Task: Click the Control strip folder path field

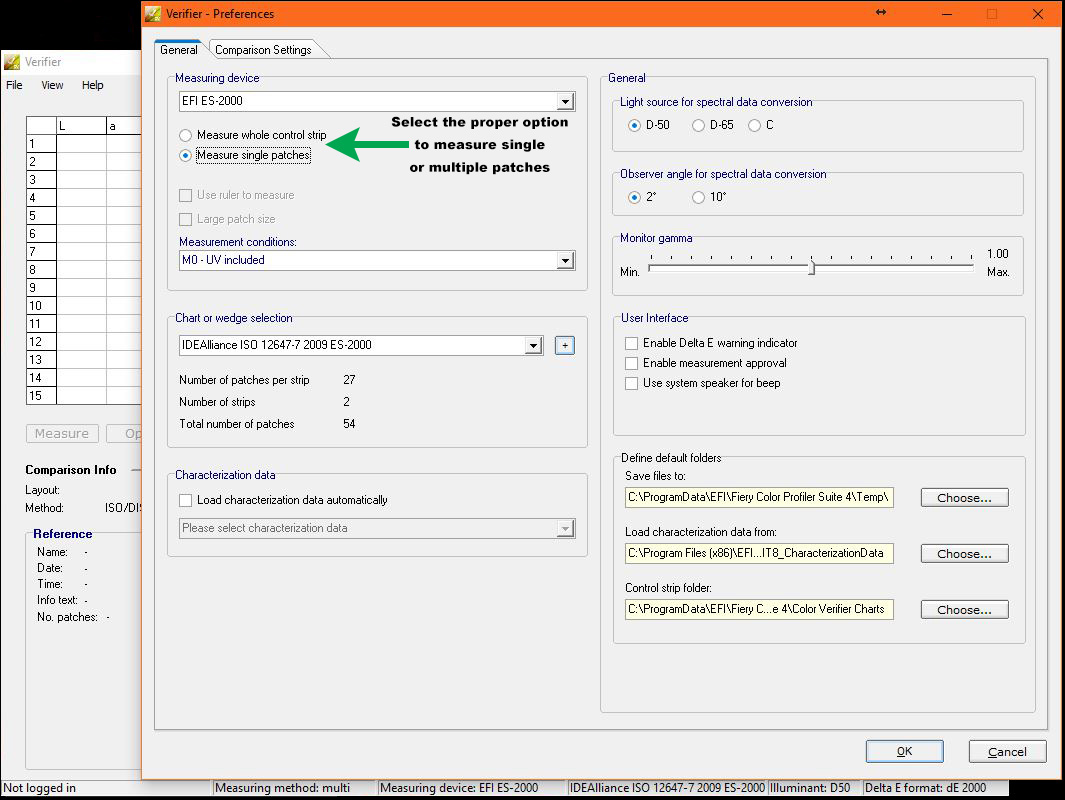Action: click(x=759, y=609)
